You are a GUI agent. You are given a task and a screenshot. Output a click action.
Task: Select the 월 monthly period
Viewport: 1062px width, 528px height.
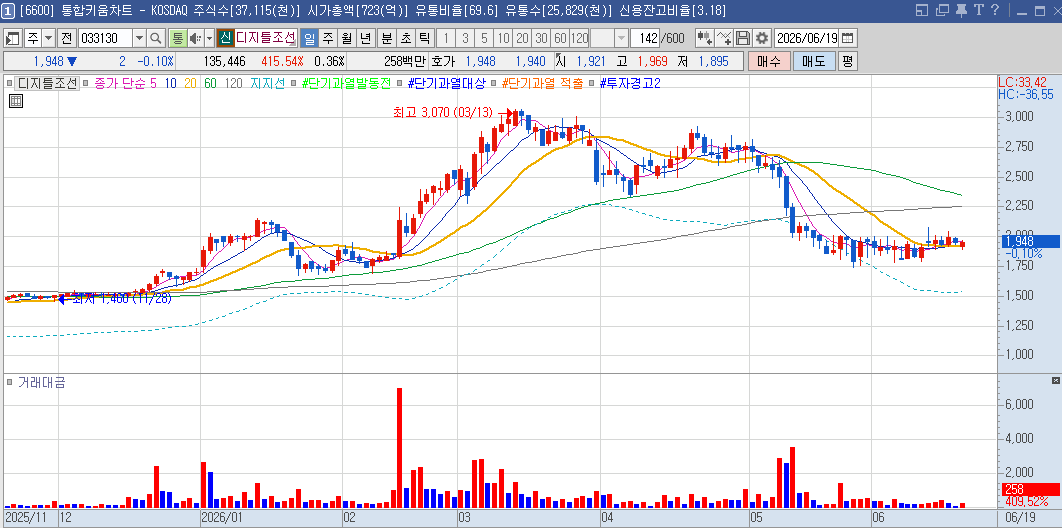click(x=347, y=38)
